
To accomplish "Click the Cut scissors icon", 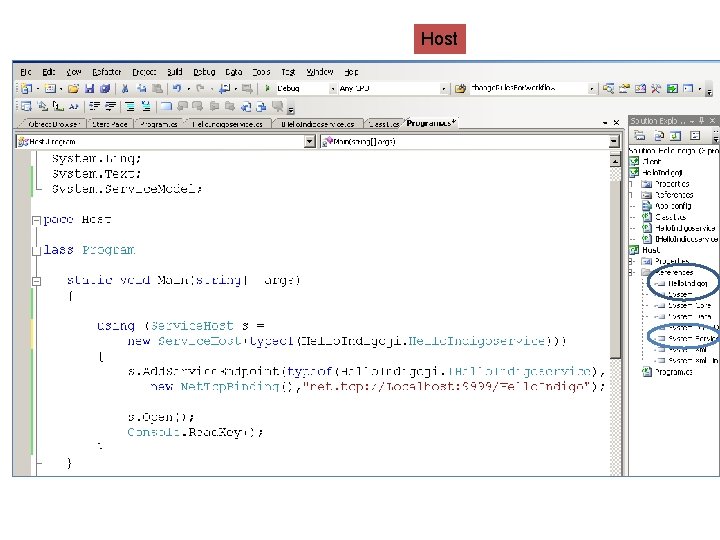I will coord(125,88).
